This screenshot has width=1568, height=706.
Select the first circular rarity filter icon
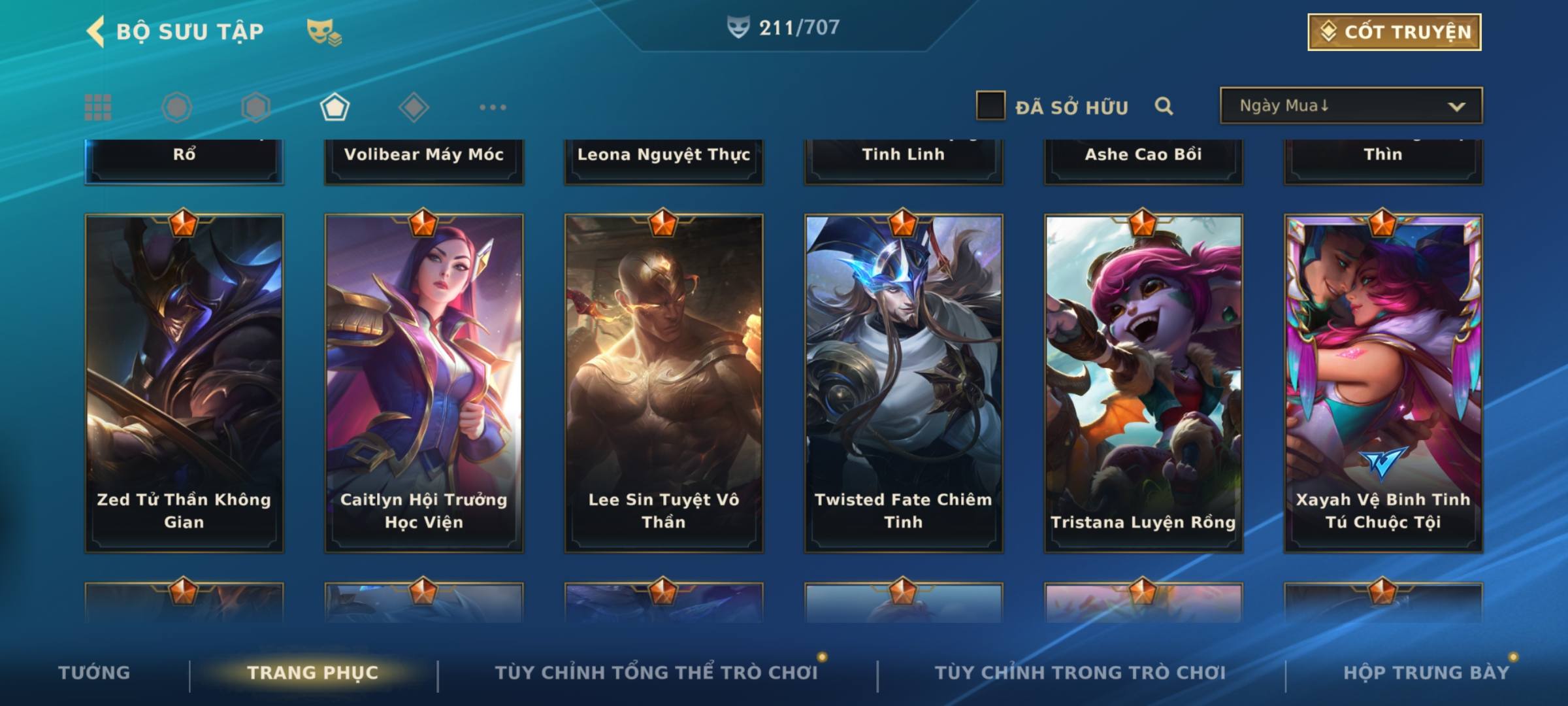176,107
